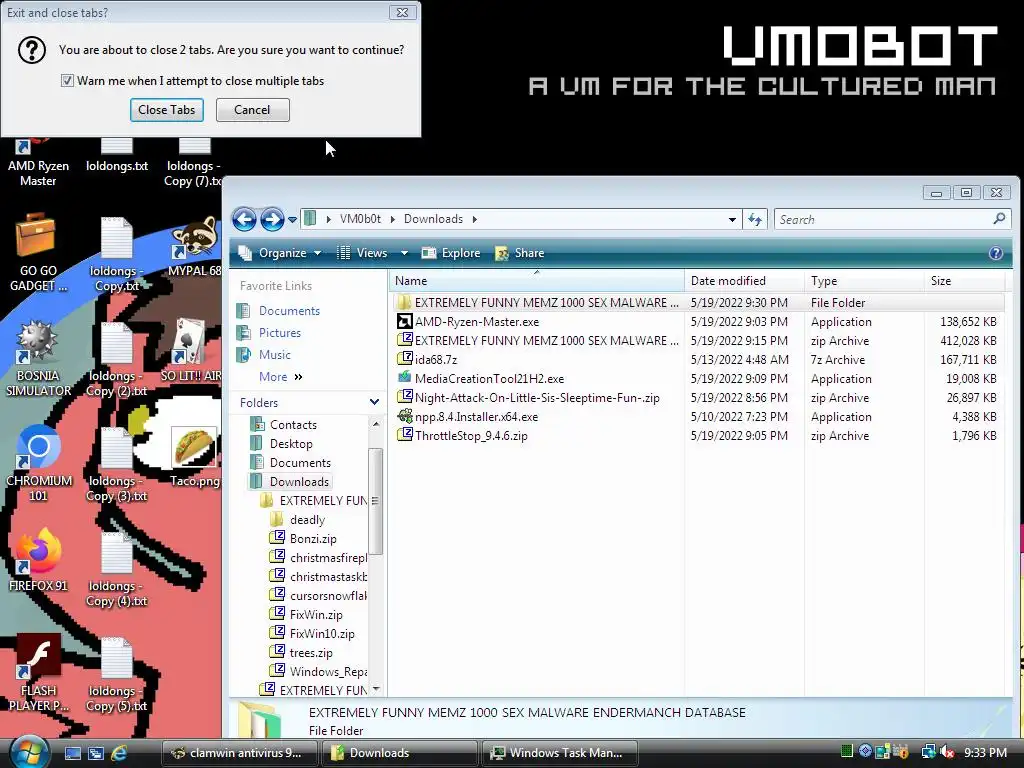Select the 412,028 KB zip archive

(697, 340)
